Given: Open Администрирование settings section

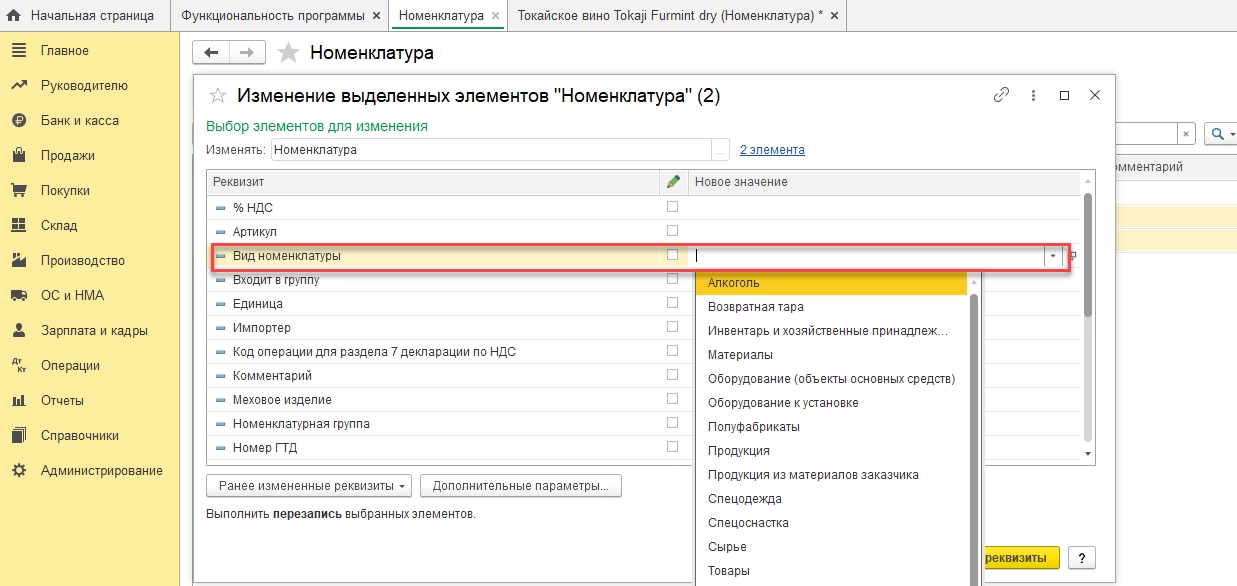Looking at the screenshot, I should pyautogui.click(x=101, y=471).
